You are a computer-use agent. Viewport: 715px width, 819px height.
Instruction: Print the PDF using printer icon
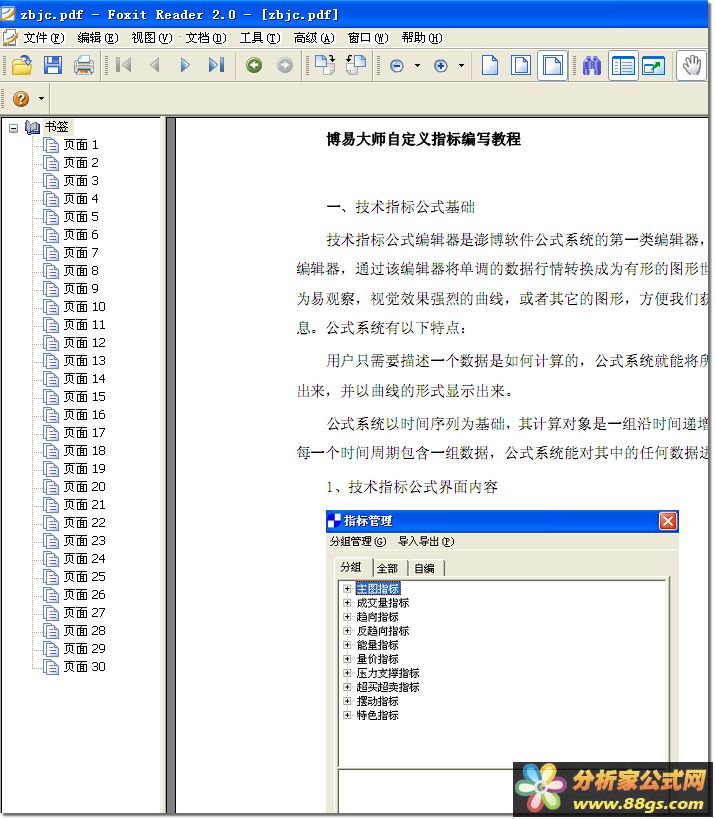[84, 66]
